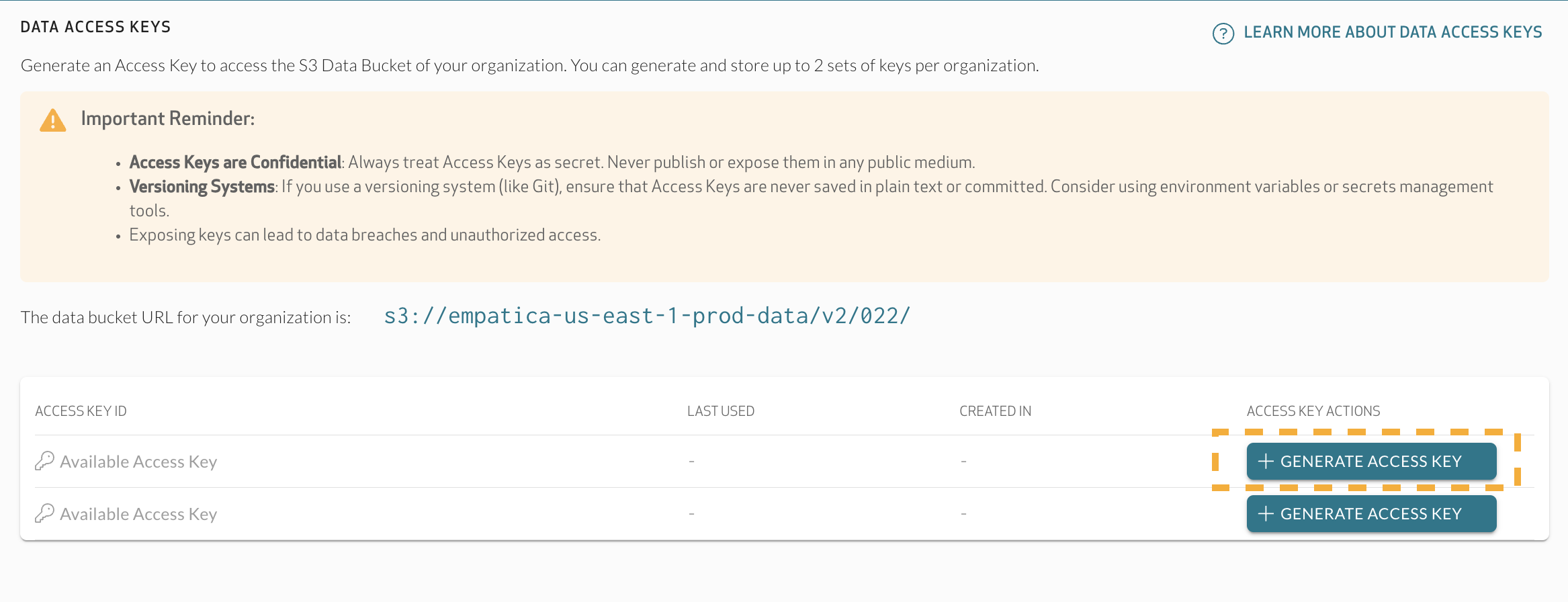The width and height of the screenshot is (1568, 602).
Task: Click 'Exposing keys can lead to data breaches' text
Action: 365,235
